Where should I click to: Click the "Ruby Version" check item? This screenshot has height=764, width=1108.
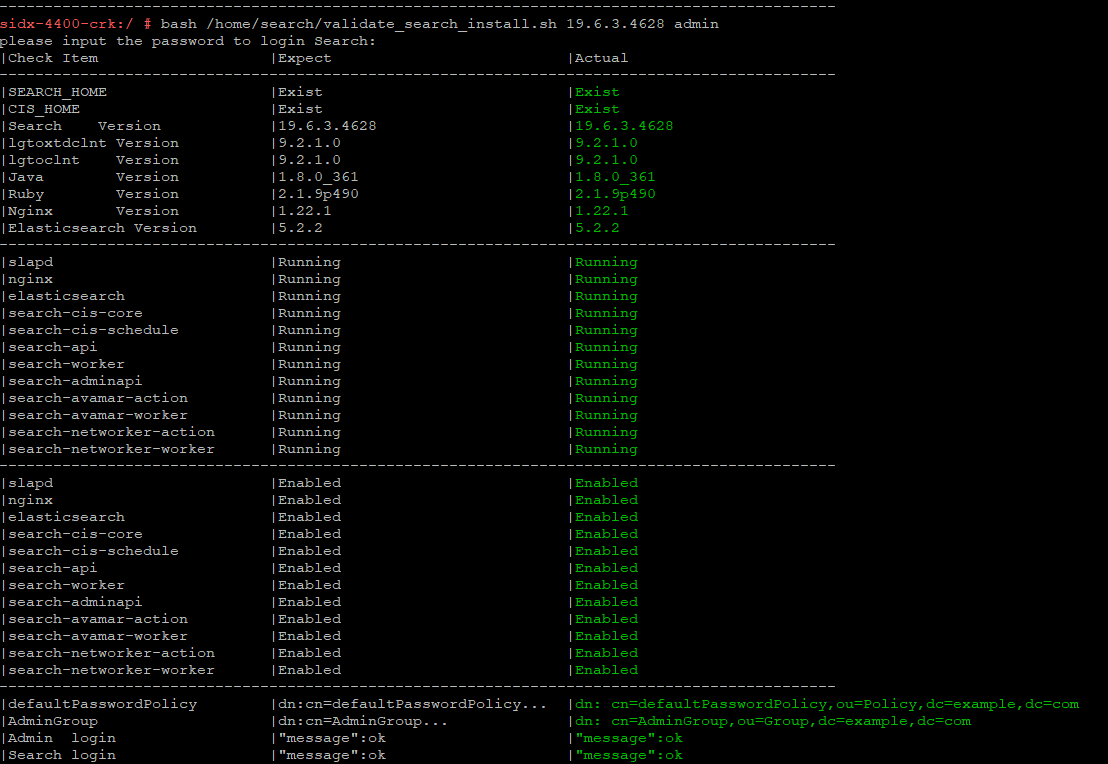point(93,194)
